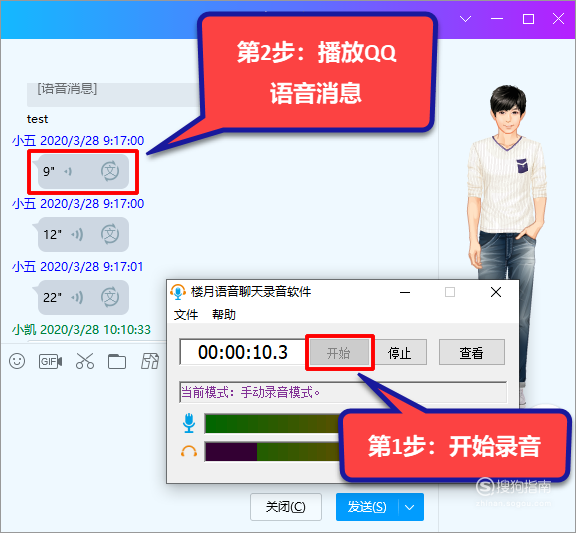Close the recorder software window
Image resolution: width=576 pixels, height=533 pixels.
coord(496,292)
